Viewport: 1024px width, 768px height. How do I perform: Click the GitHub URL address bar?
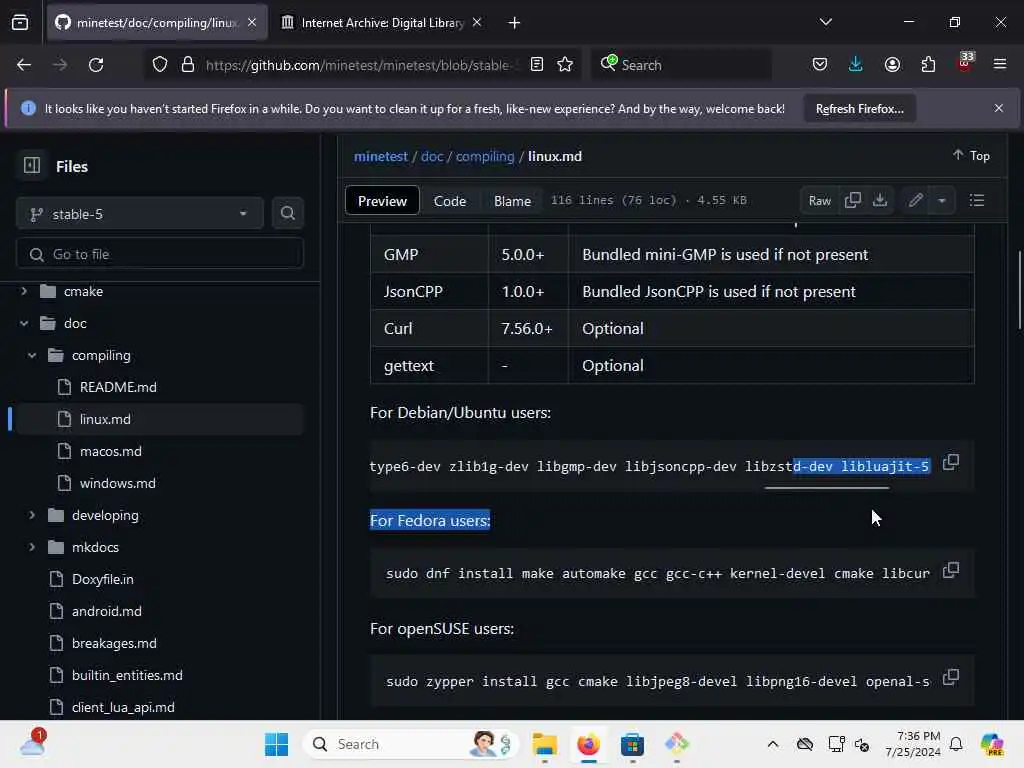click(357, 65)
